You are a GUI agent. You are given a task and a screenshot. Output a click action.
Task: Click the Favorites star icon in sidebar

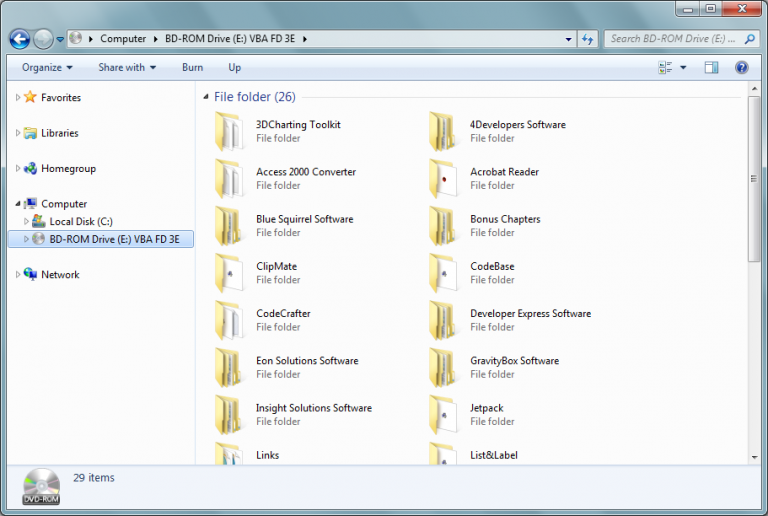tap(31, 98)
